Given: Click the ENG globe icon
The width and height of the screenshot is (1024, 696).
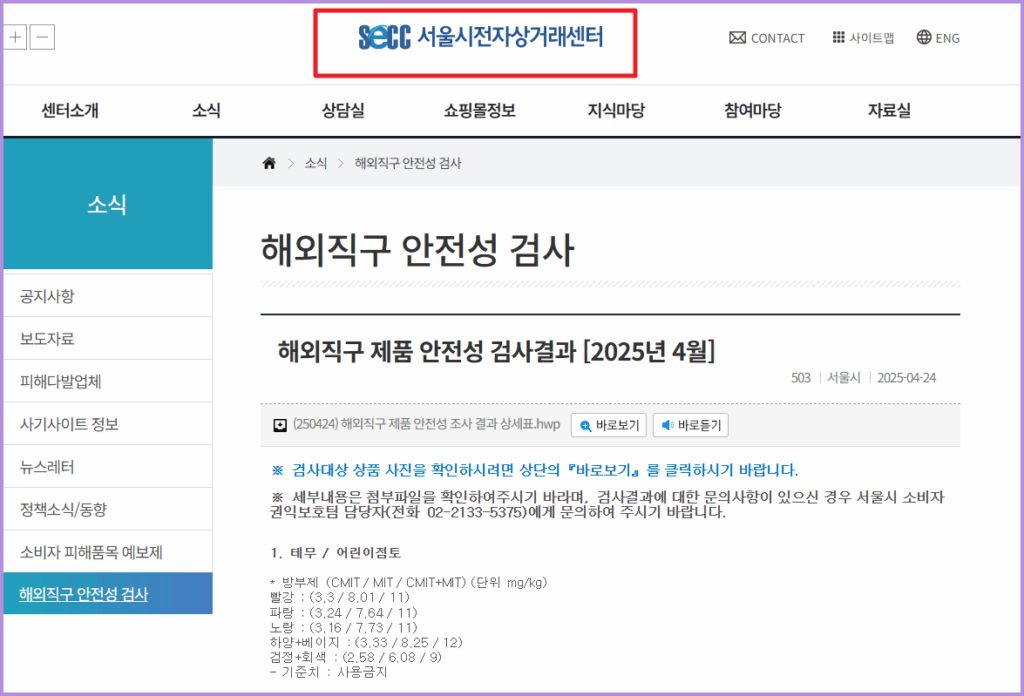Looking at the screenshot, I should point(923,37).
